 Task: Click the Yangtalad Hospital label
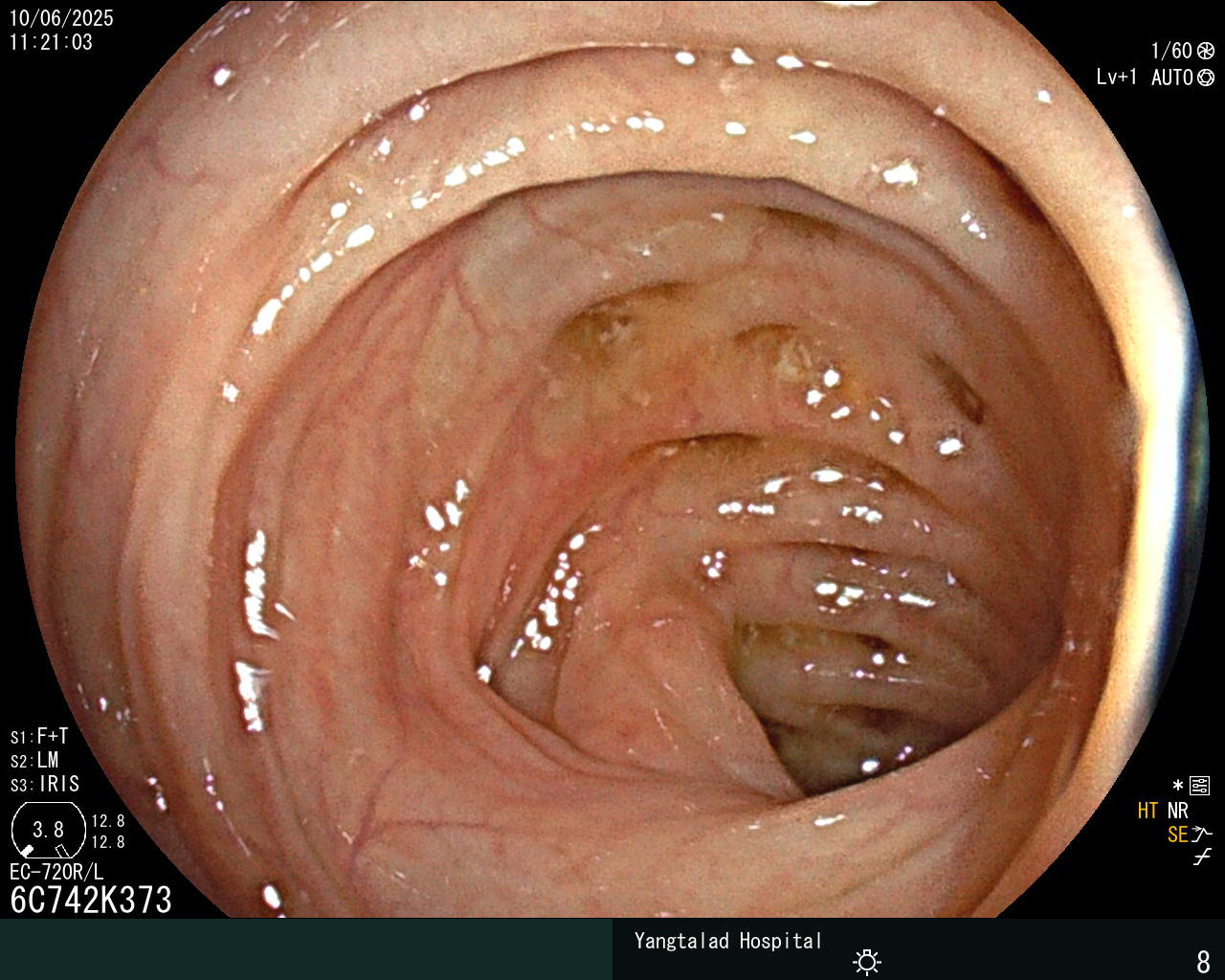[728, 942]
